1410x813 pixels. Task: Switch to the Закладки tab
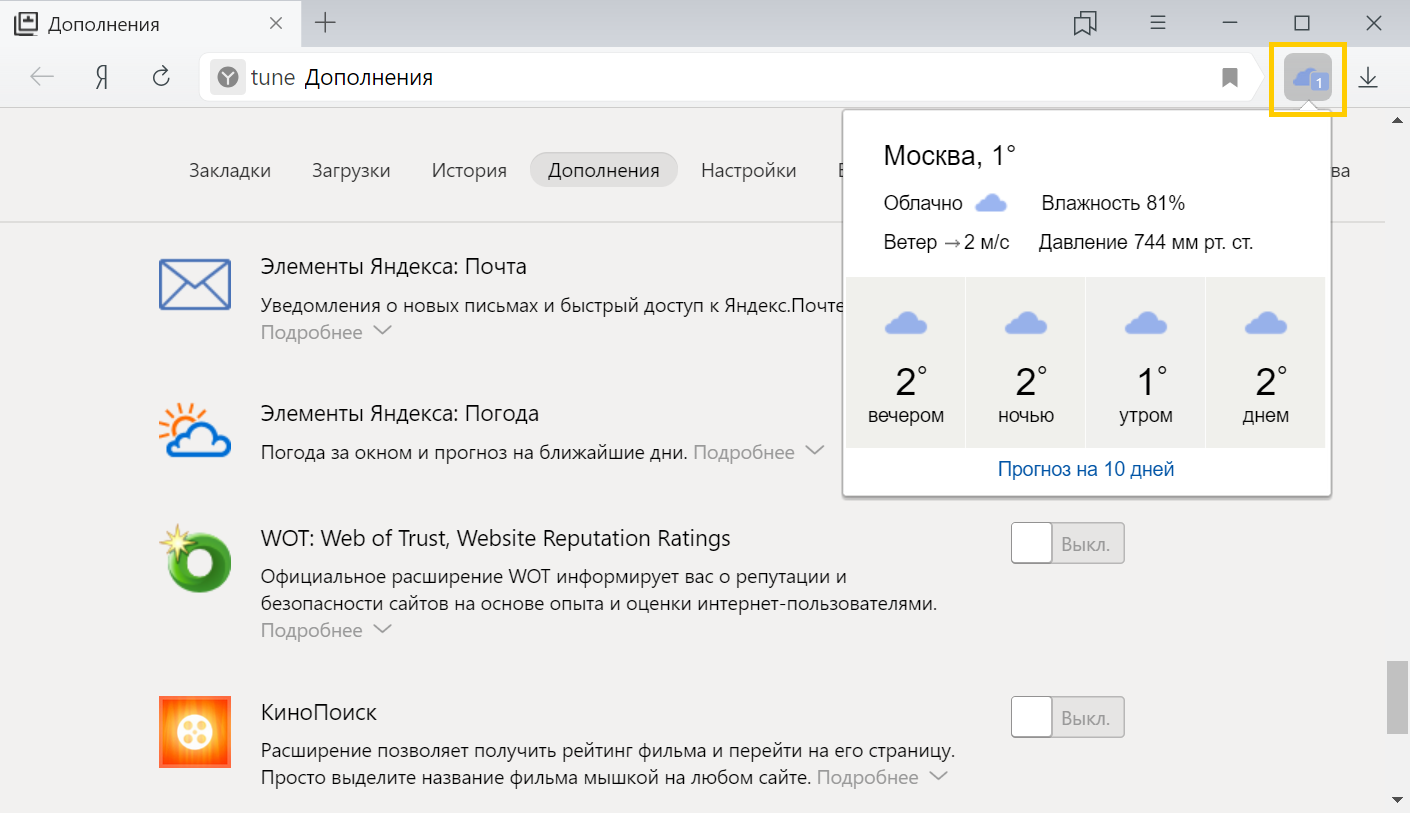[x=230, y=170]
